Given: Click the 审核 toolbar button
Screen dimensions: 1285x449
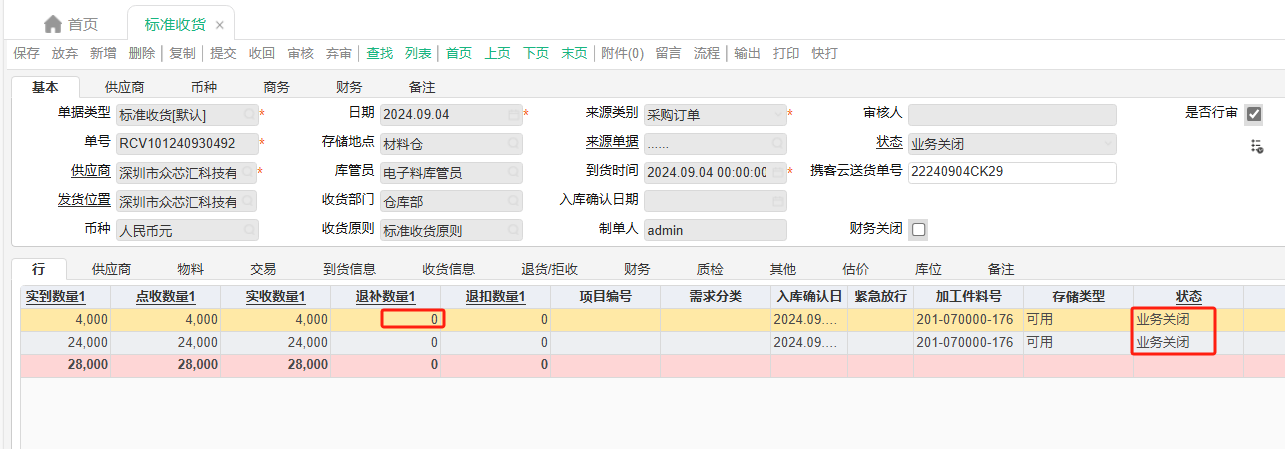Looking at the screenshot, I should coord(300,53).
